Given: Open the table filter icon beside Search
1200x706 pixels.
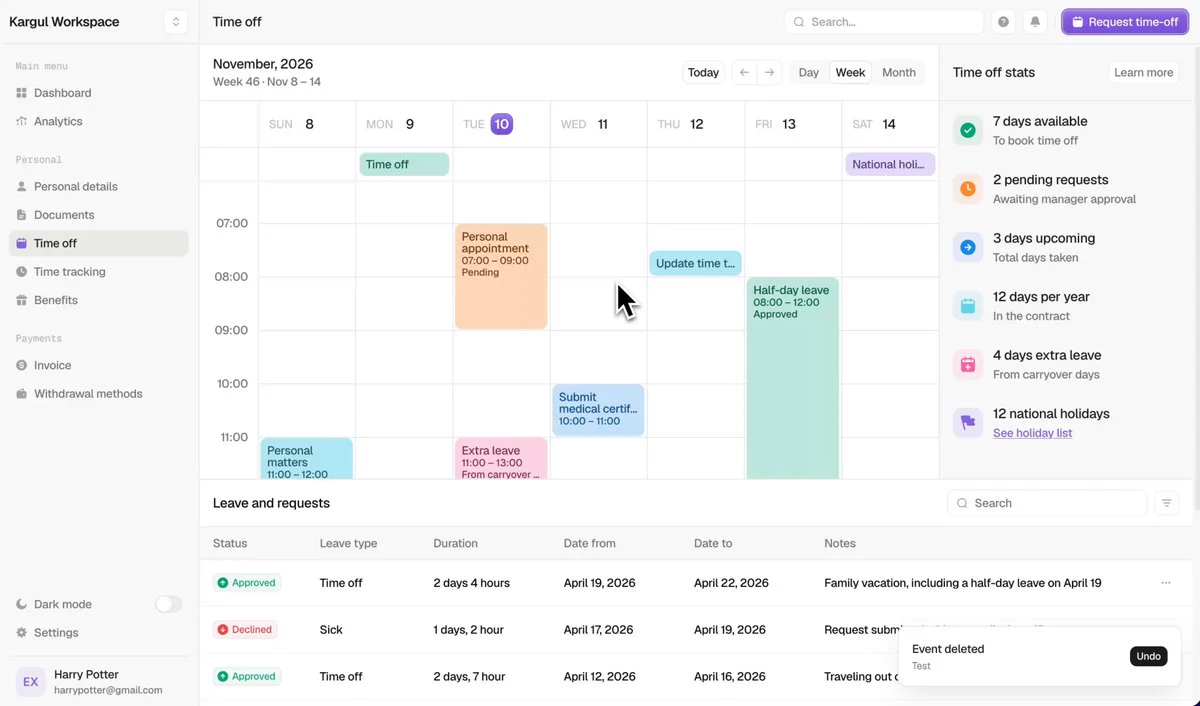Looking at the screenshot, I should pyautogui.click(x=1166, y=503).
